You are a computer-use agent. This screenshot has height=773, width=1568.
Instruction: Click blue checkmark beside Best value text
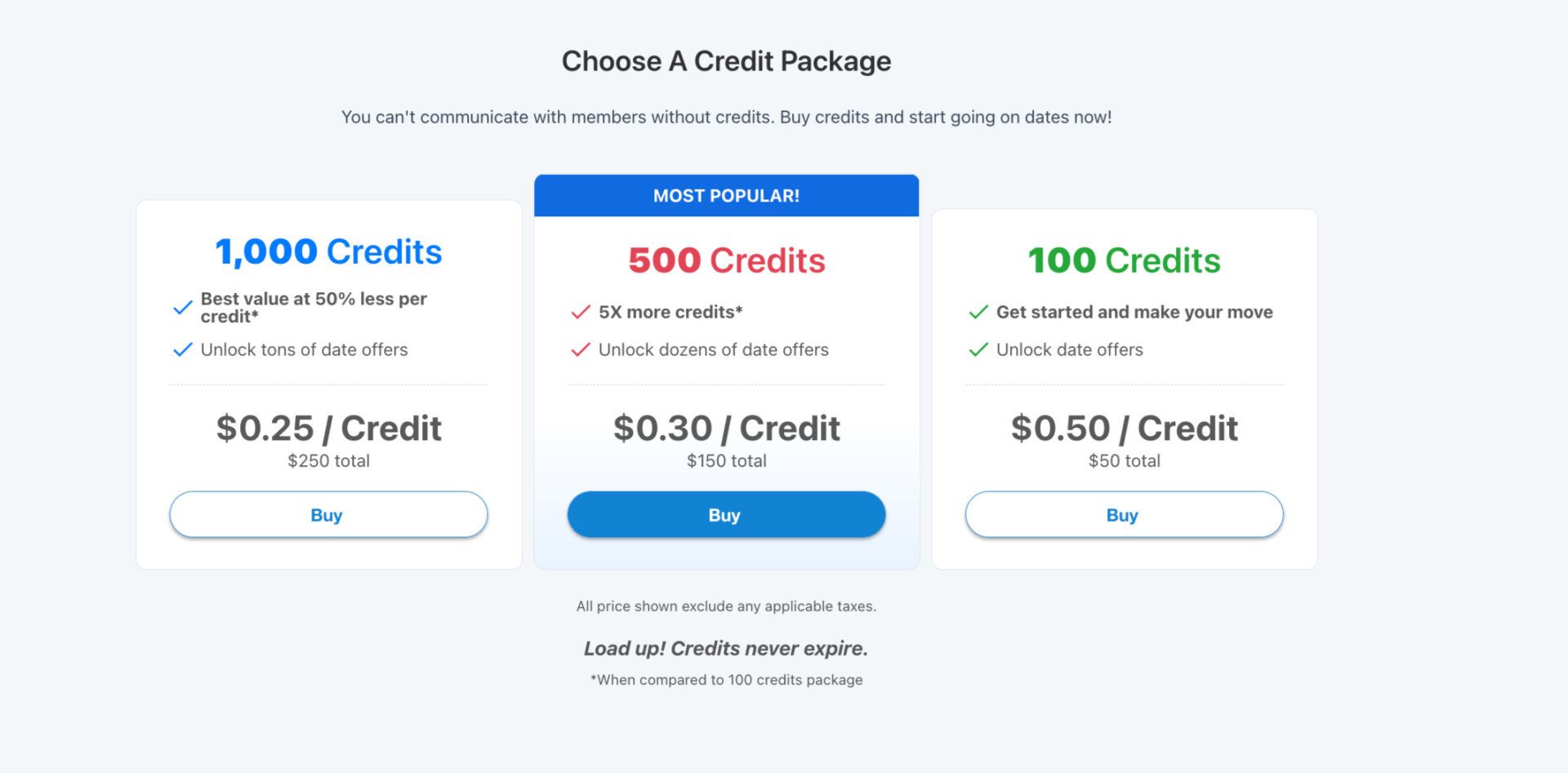(x=183, y=308)
